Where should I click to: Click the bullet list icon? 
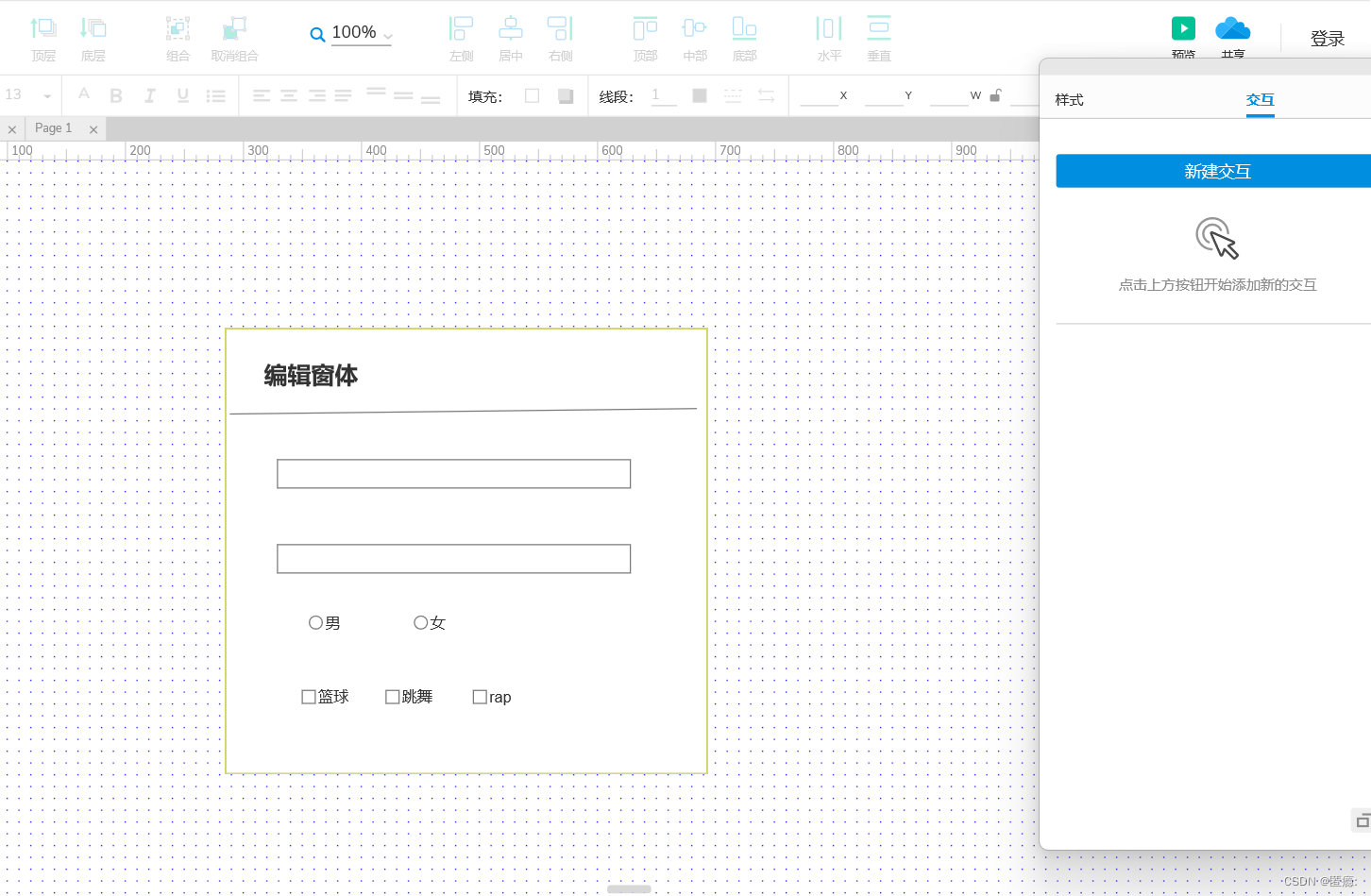[216, 95]
